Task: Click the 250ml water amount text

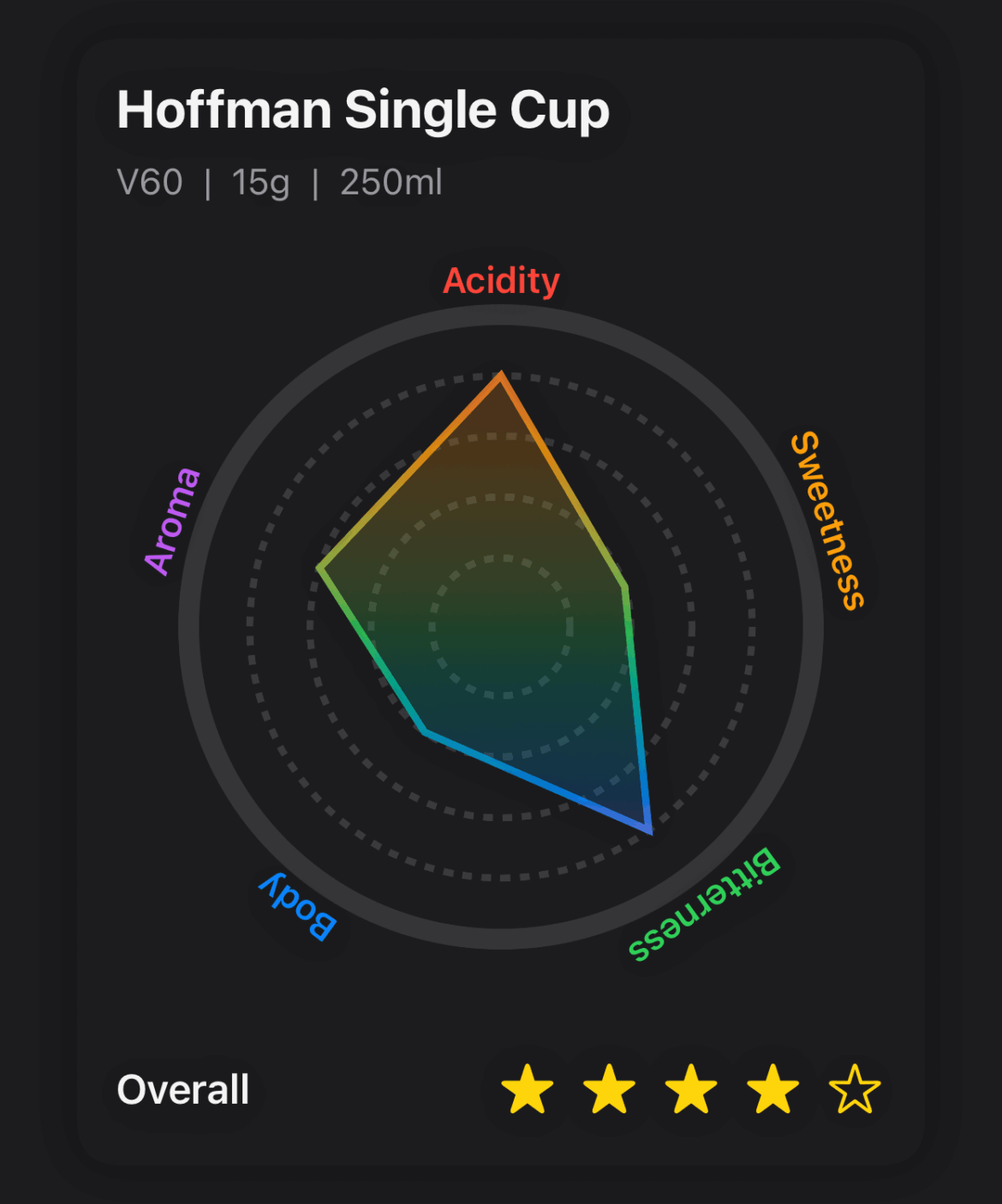Action: (391, 182)
